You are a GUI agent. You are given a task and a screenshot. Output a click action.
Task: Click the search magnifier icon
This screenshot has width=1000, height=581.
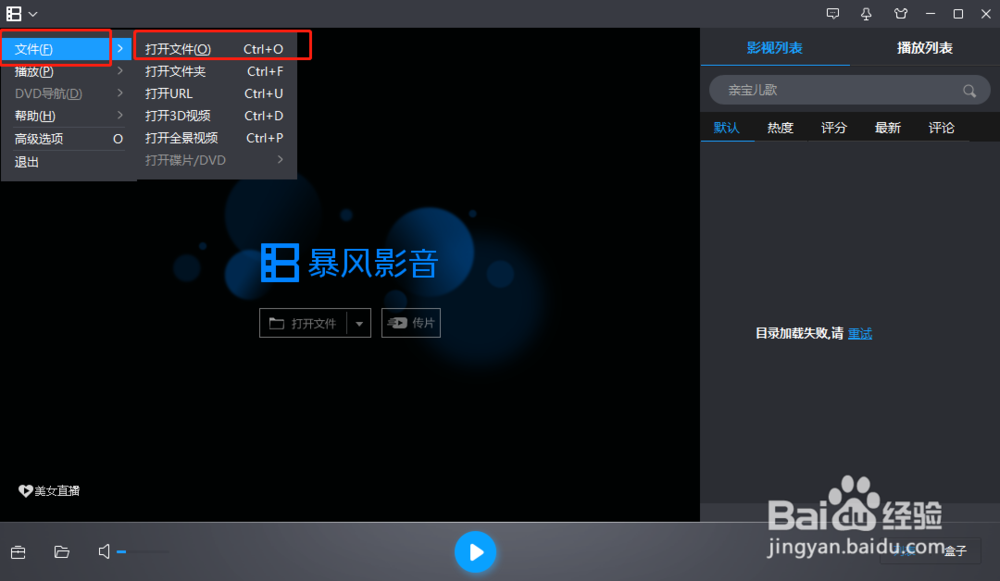pyautogui.click(x=969, y=91)
